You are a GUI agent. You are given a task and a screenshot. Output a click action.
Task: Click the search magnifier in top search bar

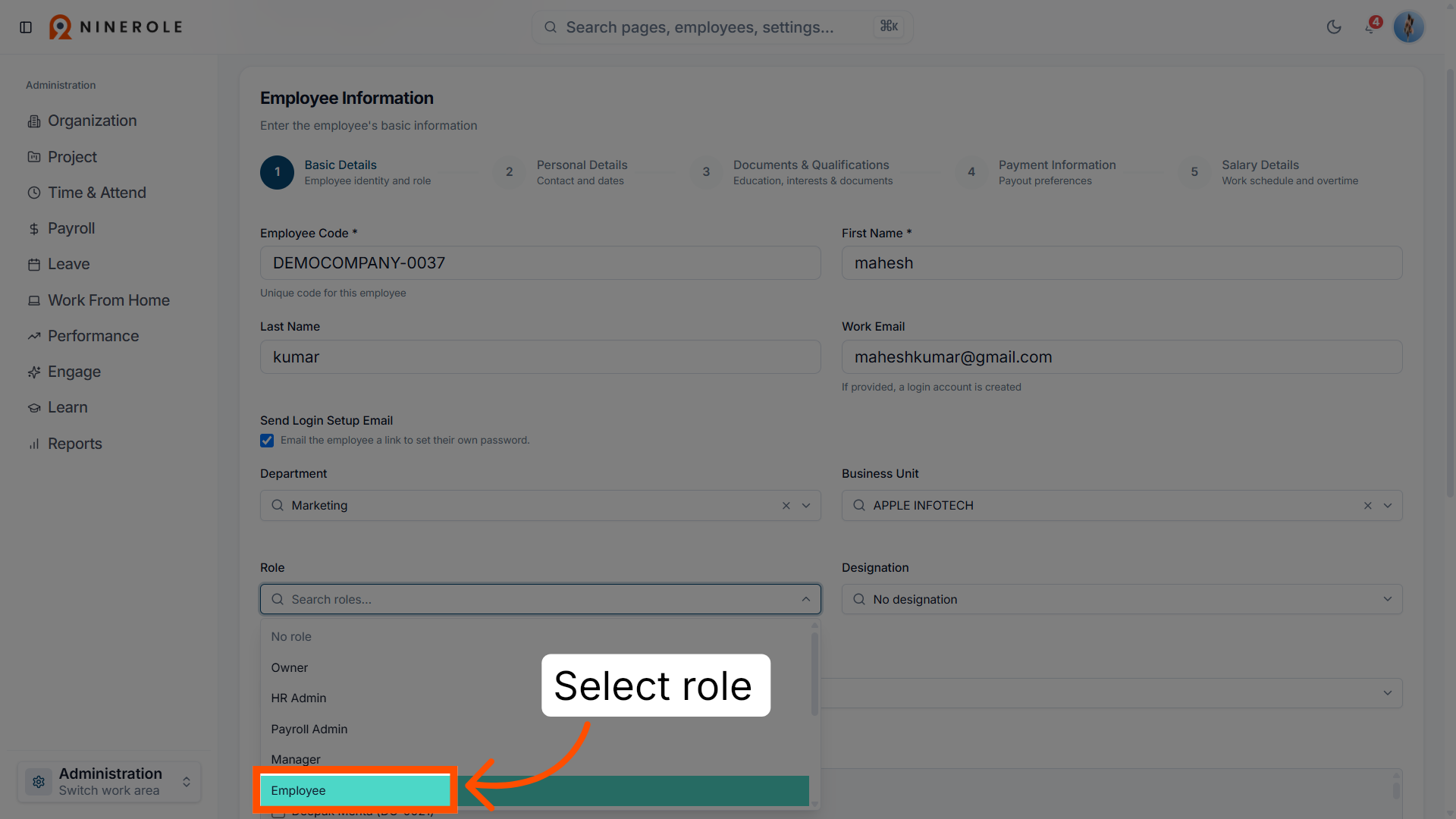click(x=551, y=27)
